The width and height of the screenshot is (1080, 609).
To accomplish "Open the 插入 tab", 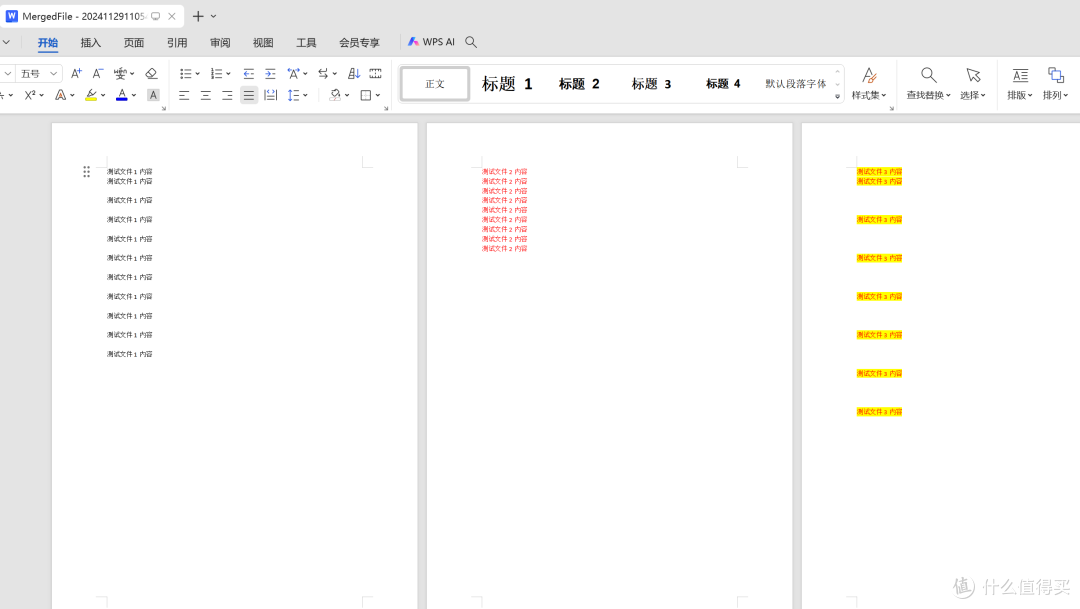I will point(90,43).
